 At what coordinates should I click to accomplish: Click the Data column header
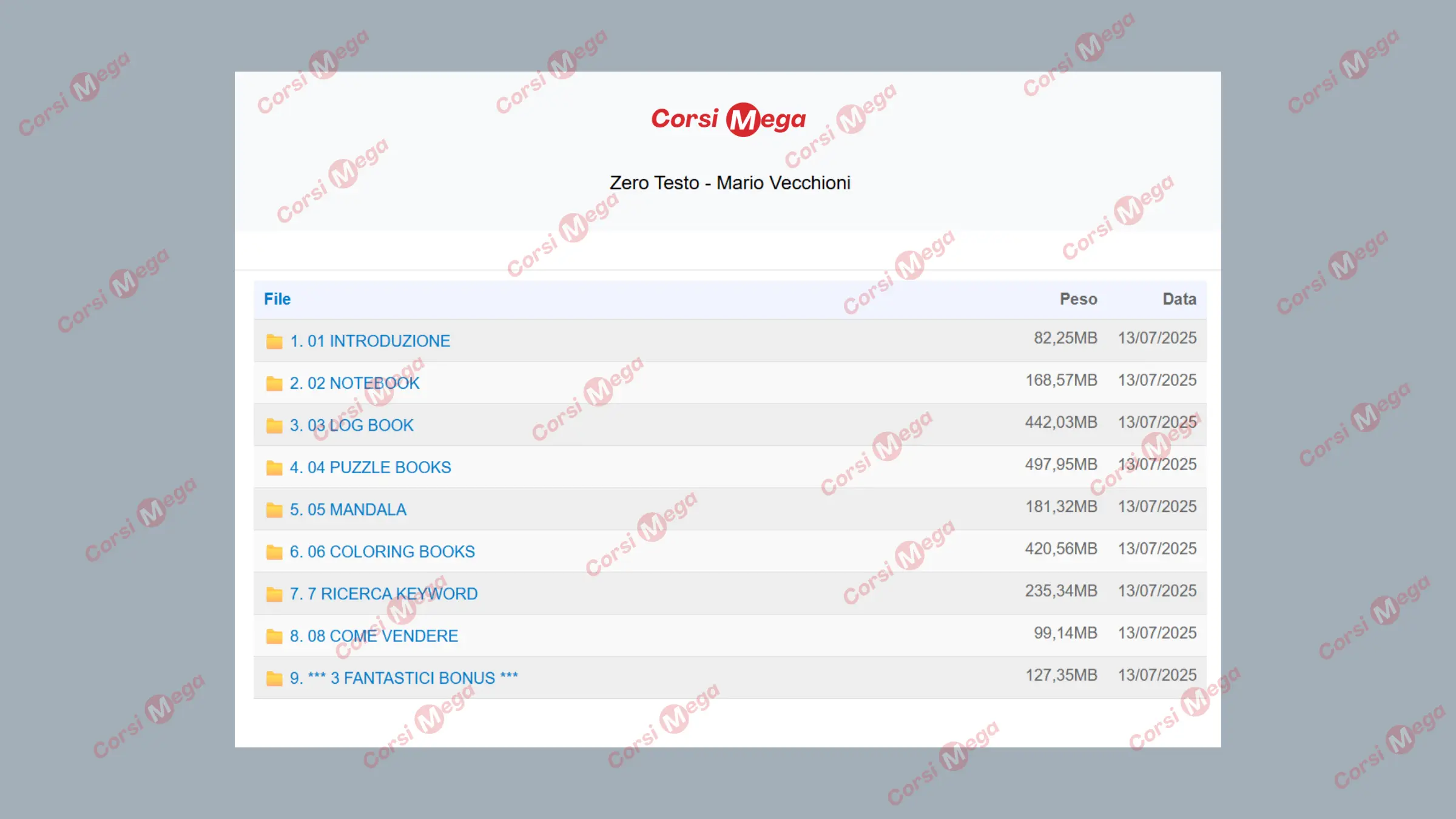(1179, 299)
